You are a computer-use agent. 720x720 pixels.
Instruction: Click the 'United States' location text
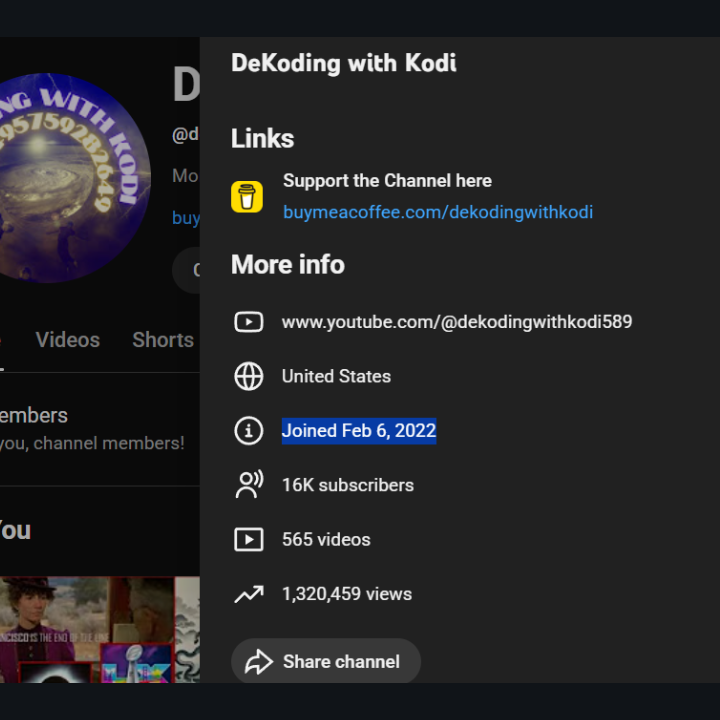click(x=336, y=377)
